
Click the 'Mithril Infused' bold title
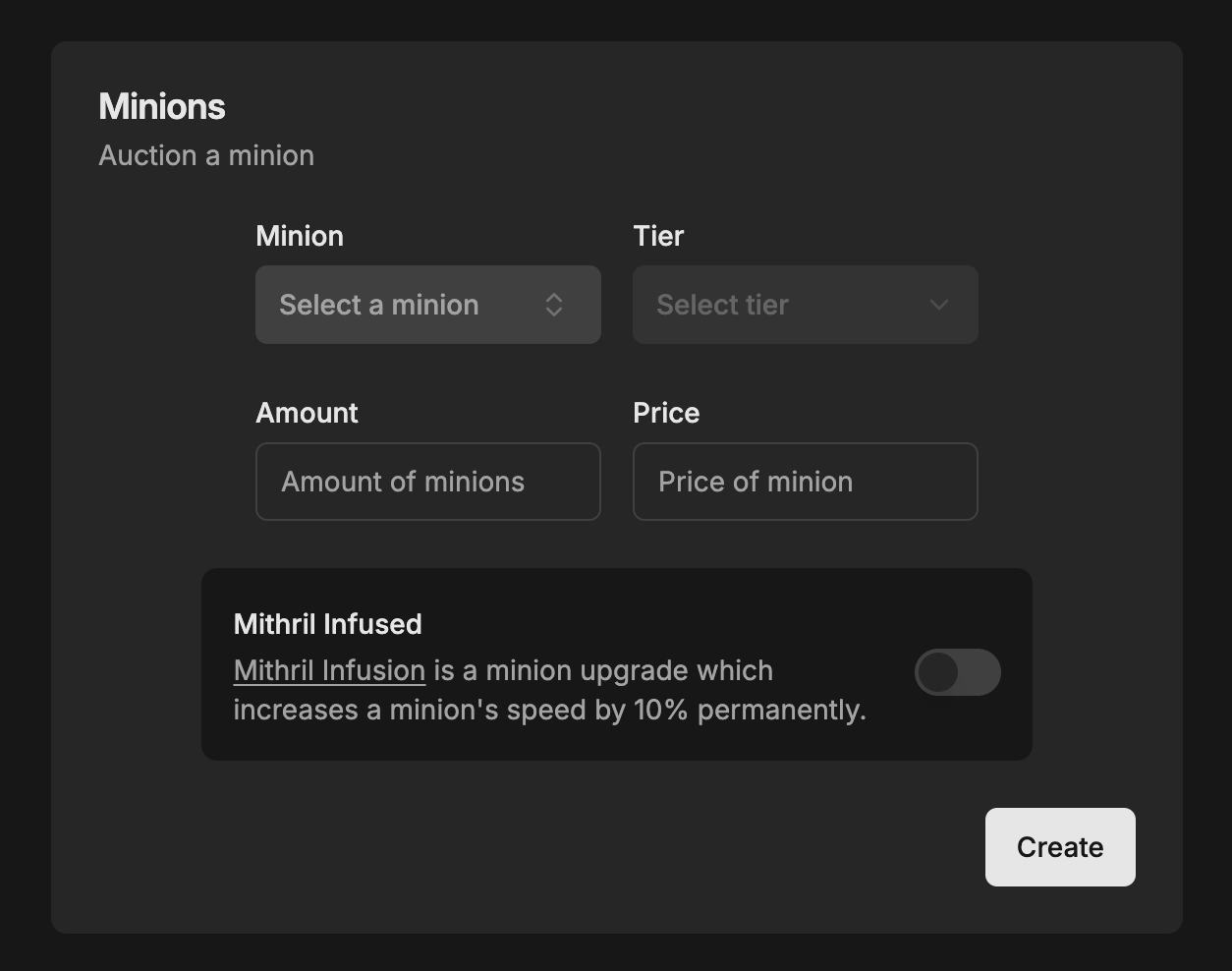coord(328,624)
